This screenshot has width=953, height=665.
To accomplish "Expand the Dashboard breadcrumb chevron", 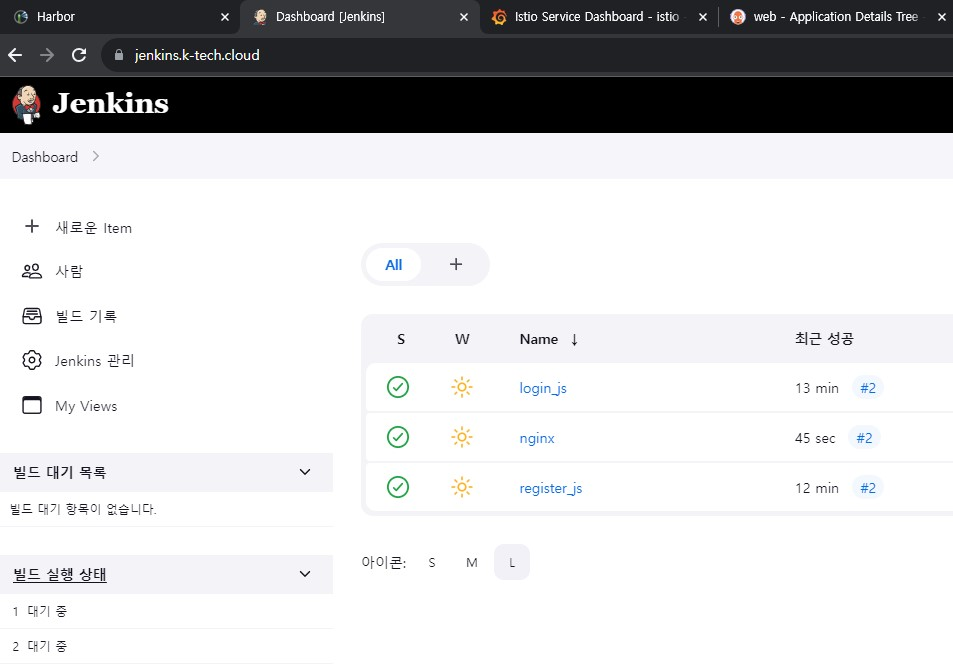I will coord(95,156).
